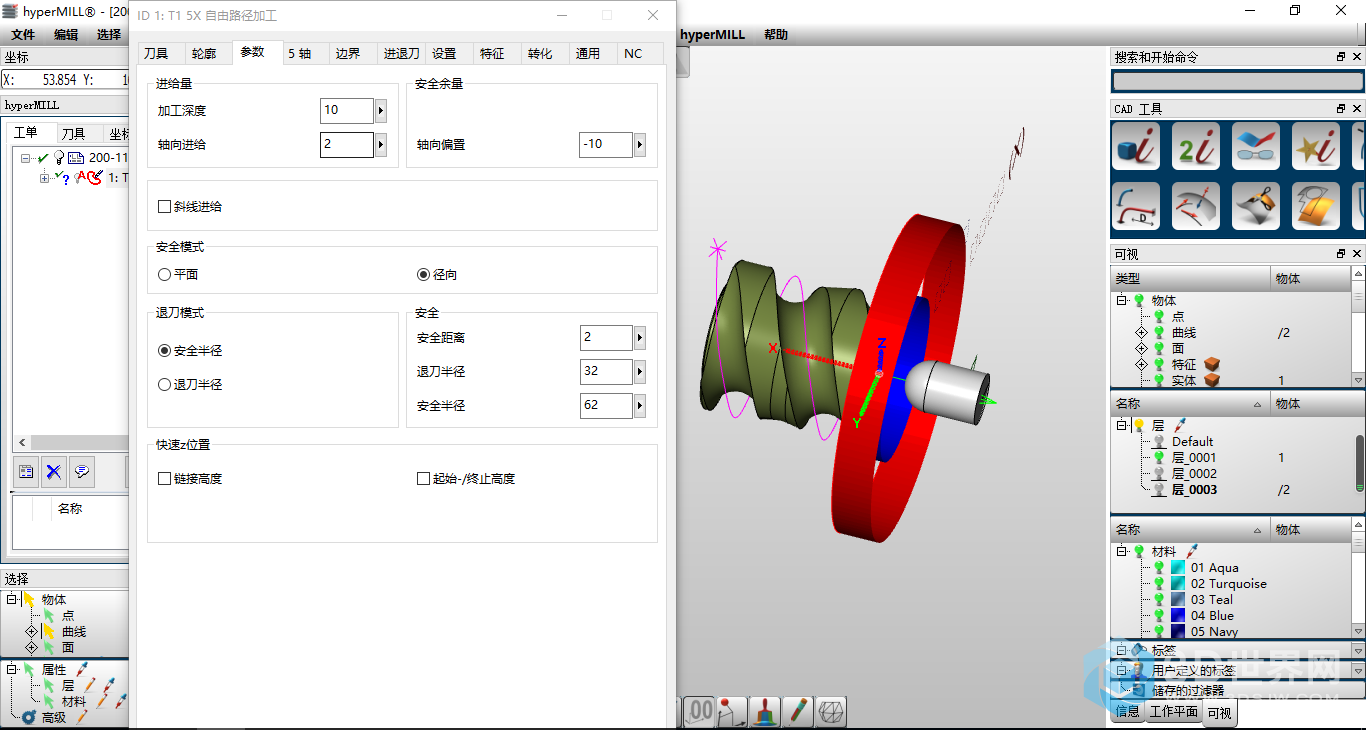Click the blue X delete icon in job panel
Viewport: 1366px width, 730px height.
coord(54,471)
